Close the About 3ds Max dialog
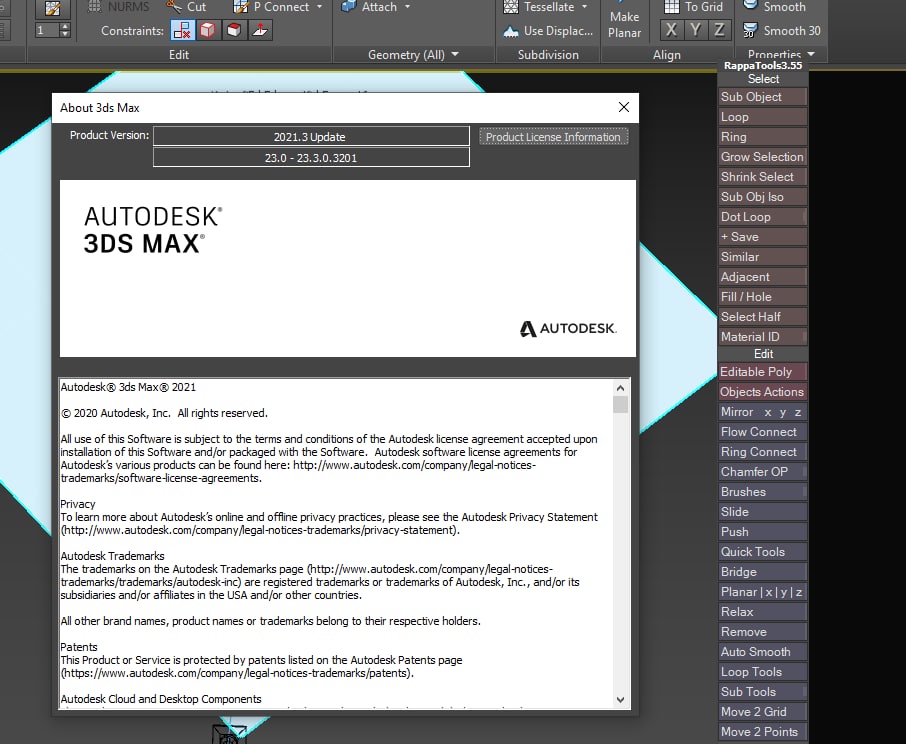This screenshot has width=906, height=744. (x=623, y=107)
